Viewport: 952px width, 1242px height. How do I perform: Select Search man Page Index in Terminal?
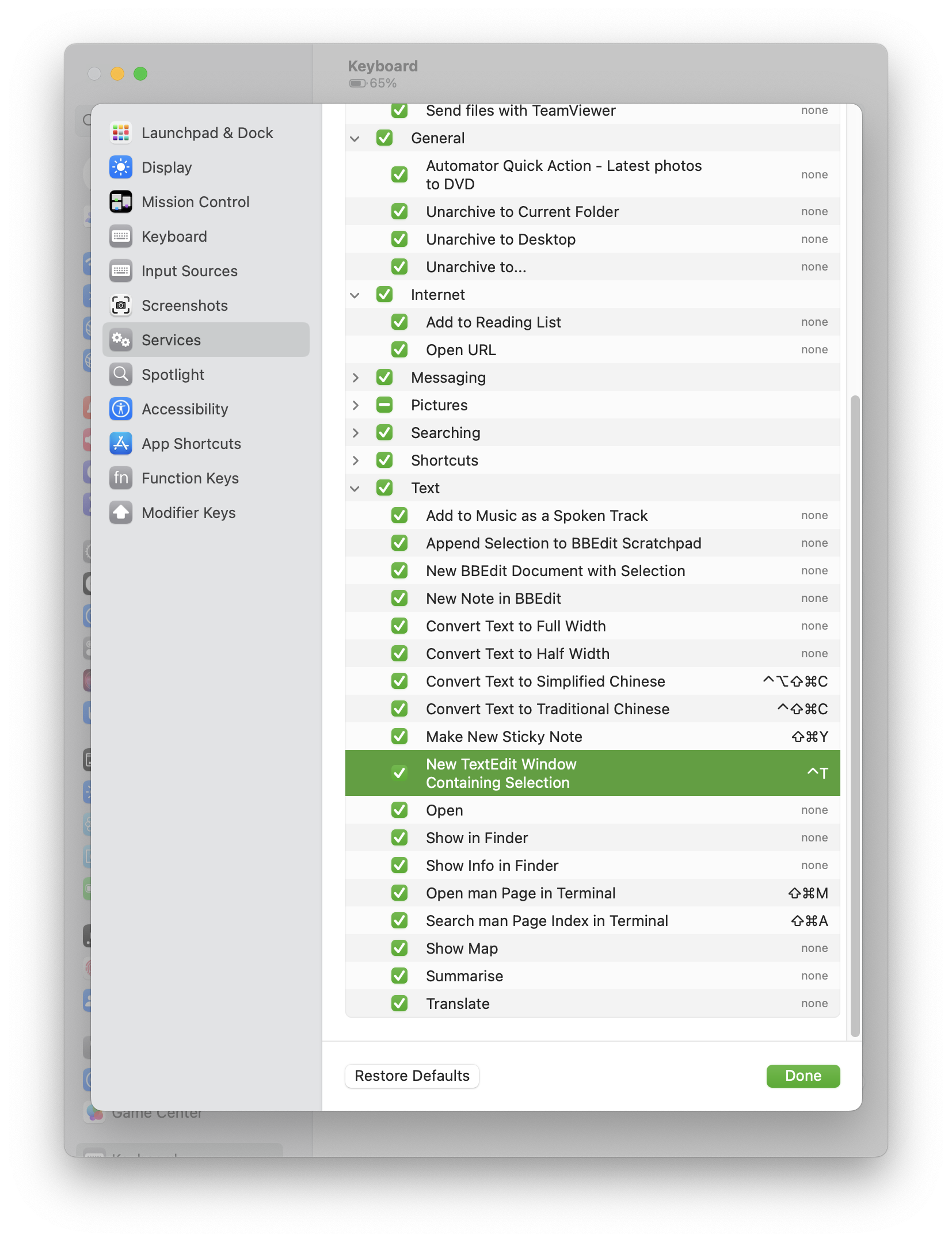coord(593,921)
